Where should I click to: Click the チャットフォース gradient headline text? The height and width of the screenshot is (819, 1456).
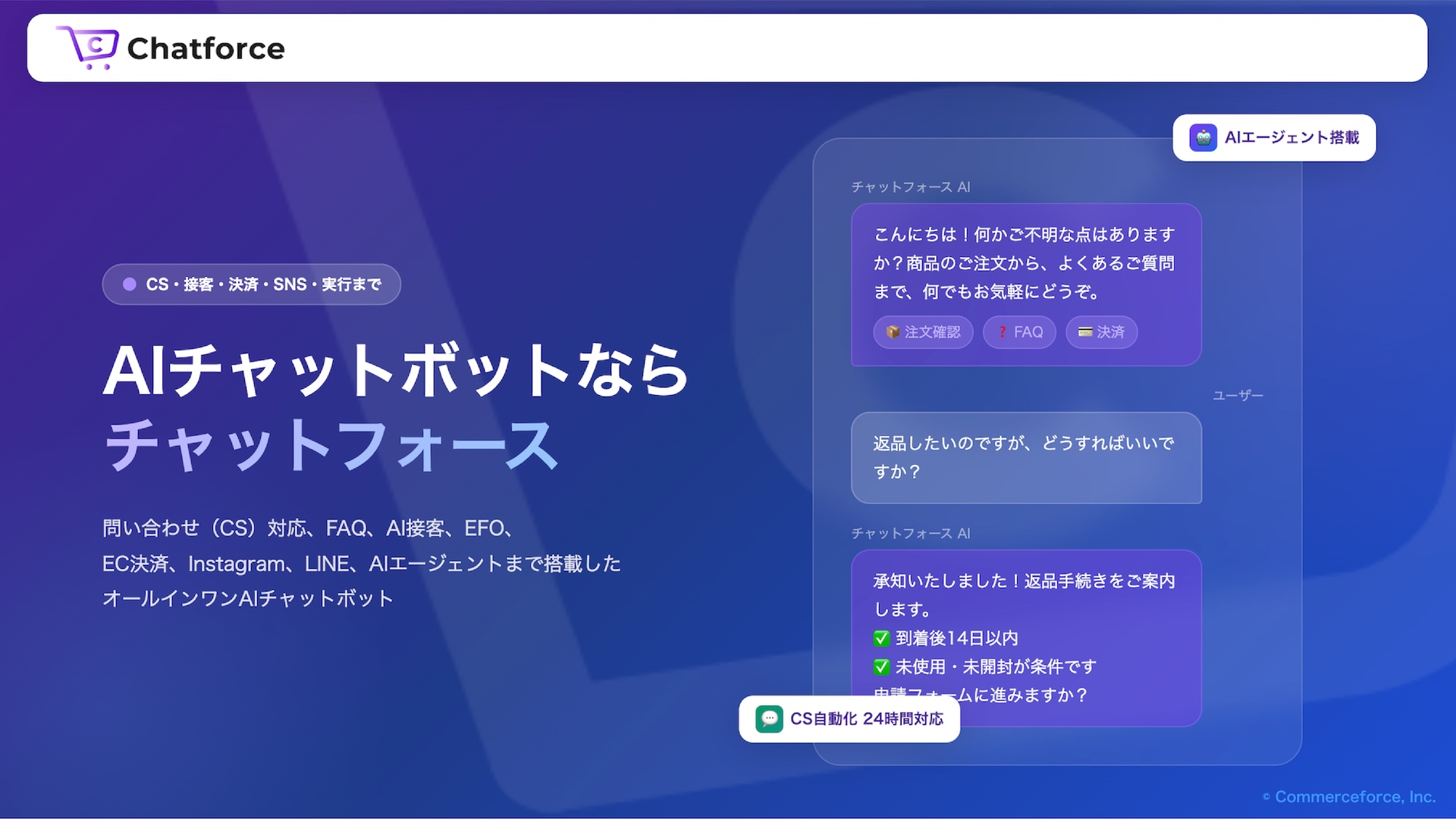coord(331,446)
